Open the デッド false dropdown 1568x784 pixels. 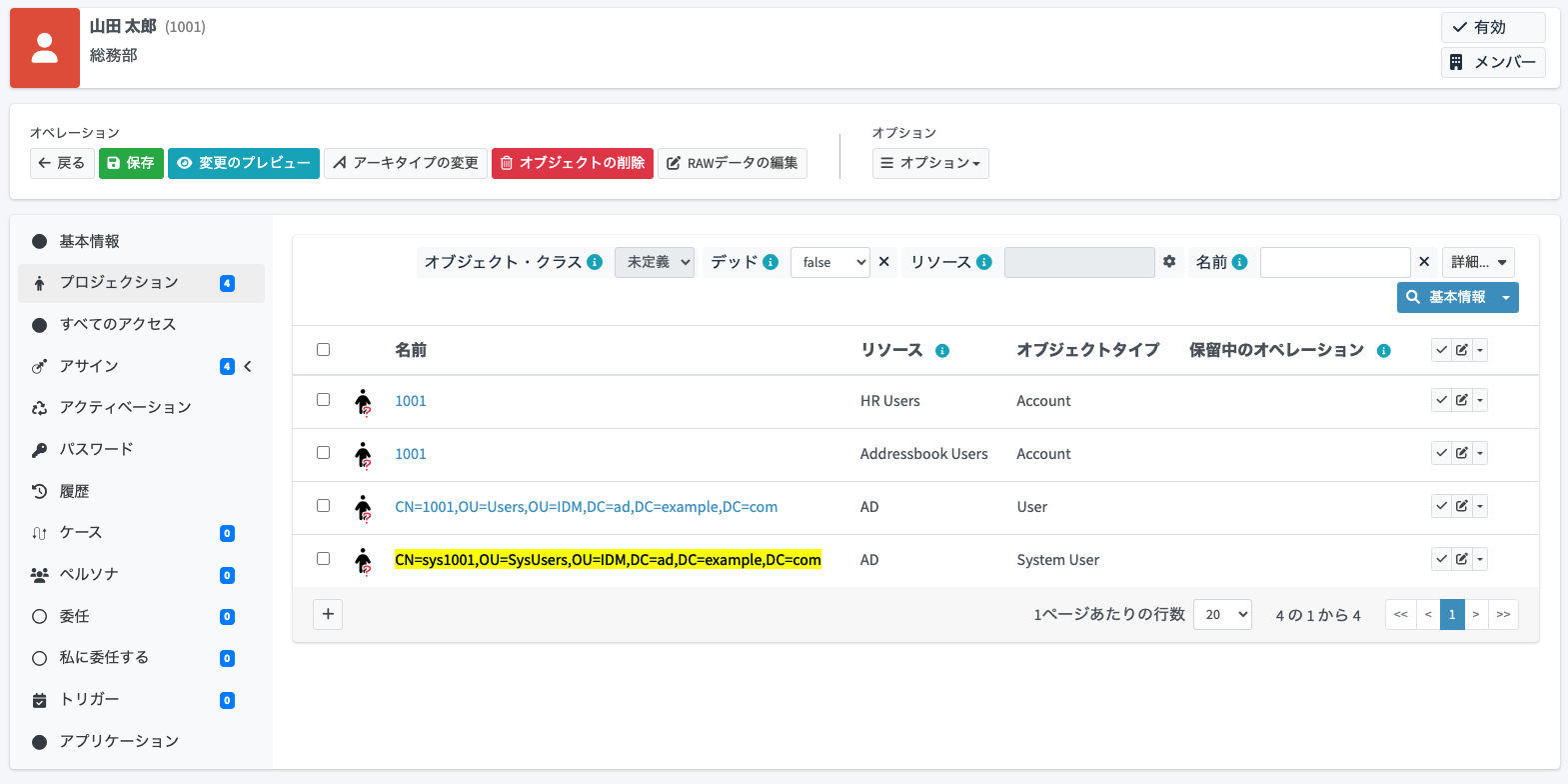[830, 262]
